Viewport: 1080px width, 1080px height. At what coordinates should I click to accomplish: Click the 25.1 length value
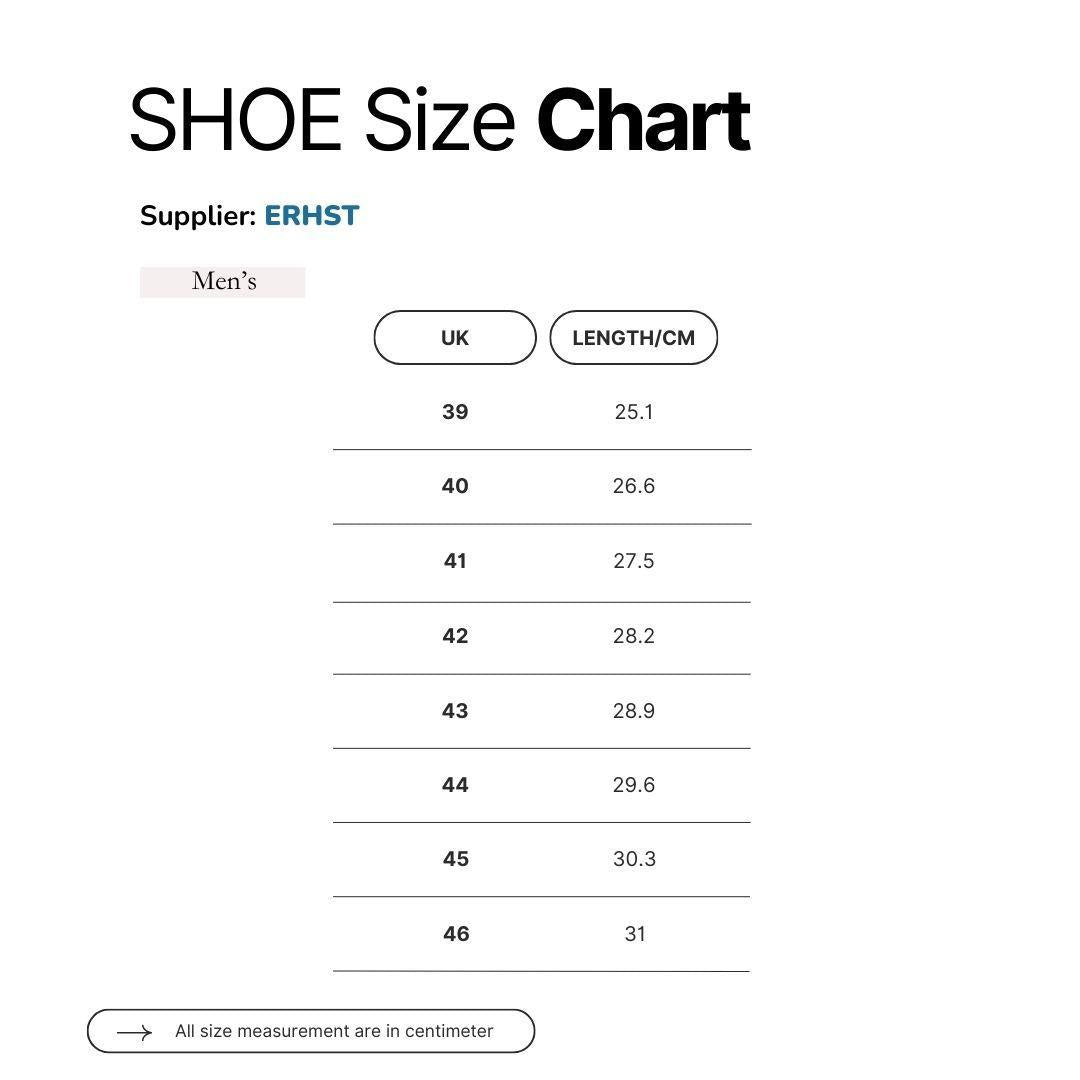pyautogui.click(x=634, y=412)
